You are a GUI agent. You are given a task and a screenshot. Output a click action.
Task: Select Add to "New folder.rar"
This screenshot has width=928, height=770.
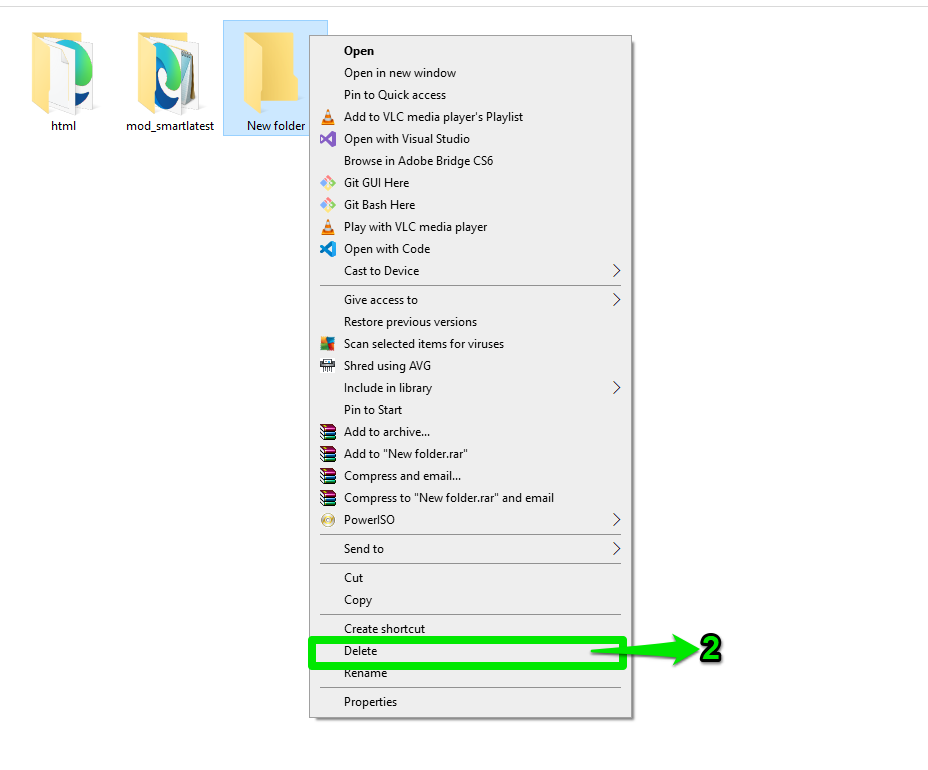coord(471,454)
